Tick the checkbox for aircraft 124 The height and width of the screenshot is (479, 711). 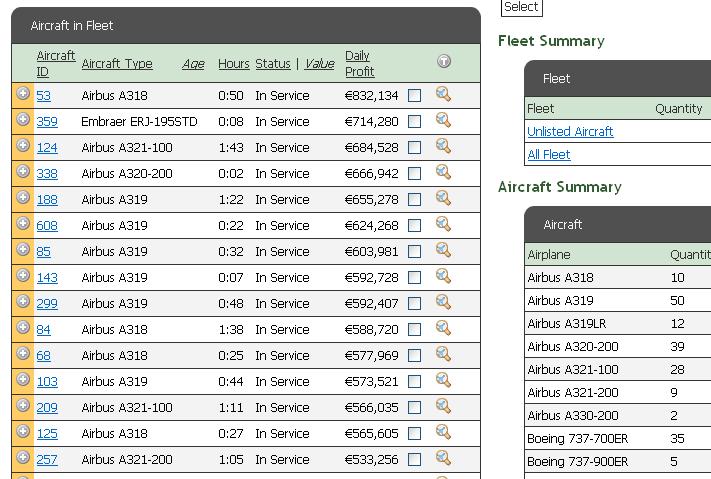point(414,148)
